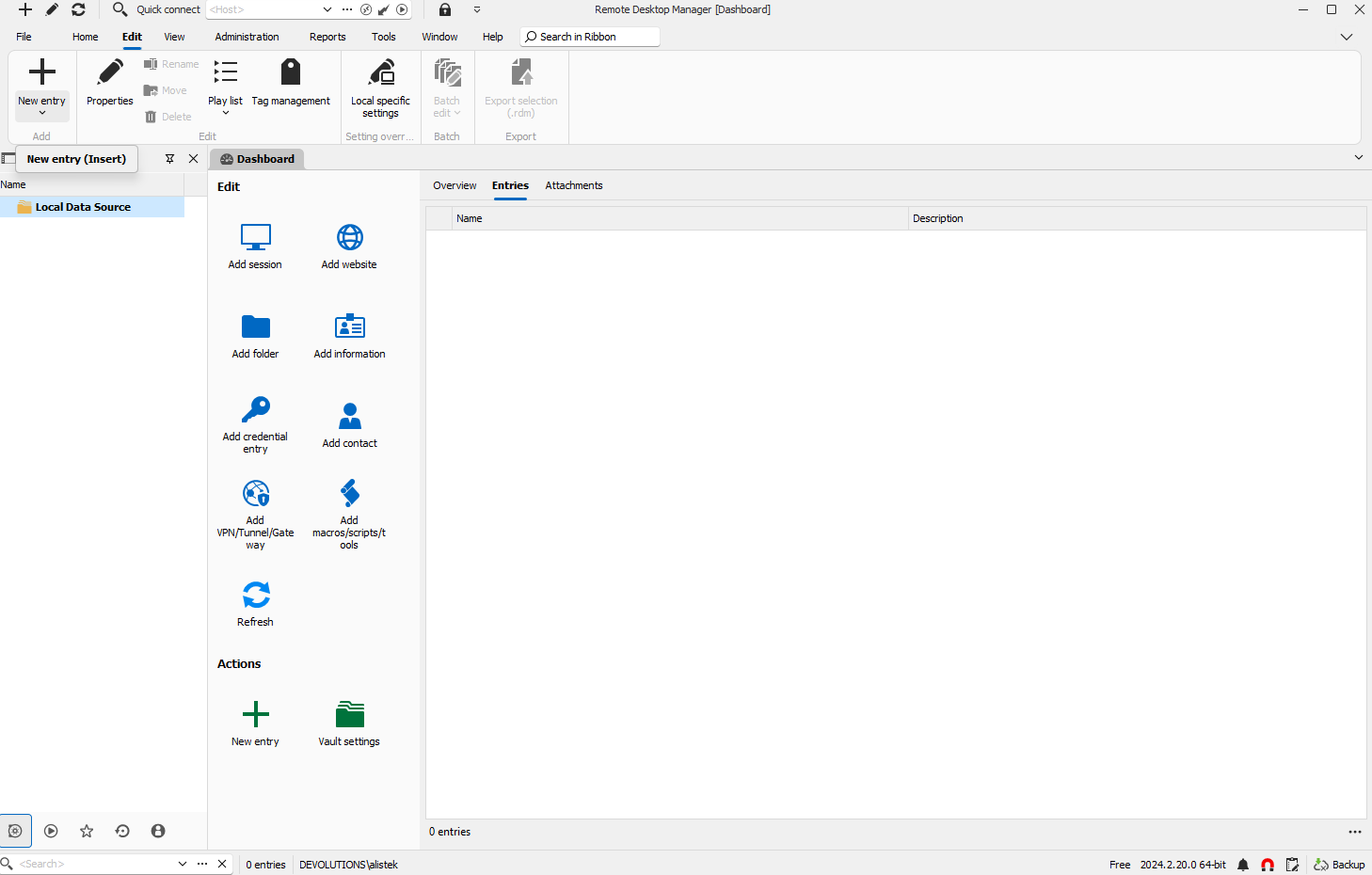Show Opened sessions from the navigation footer
This screenshot has height=875, width=1372.
(x=51, y=831)
